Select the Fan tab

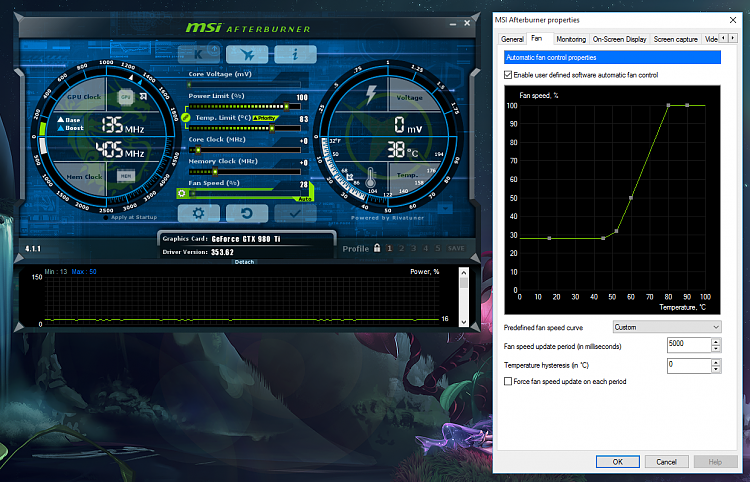click(x=537, y=38)
